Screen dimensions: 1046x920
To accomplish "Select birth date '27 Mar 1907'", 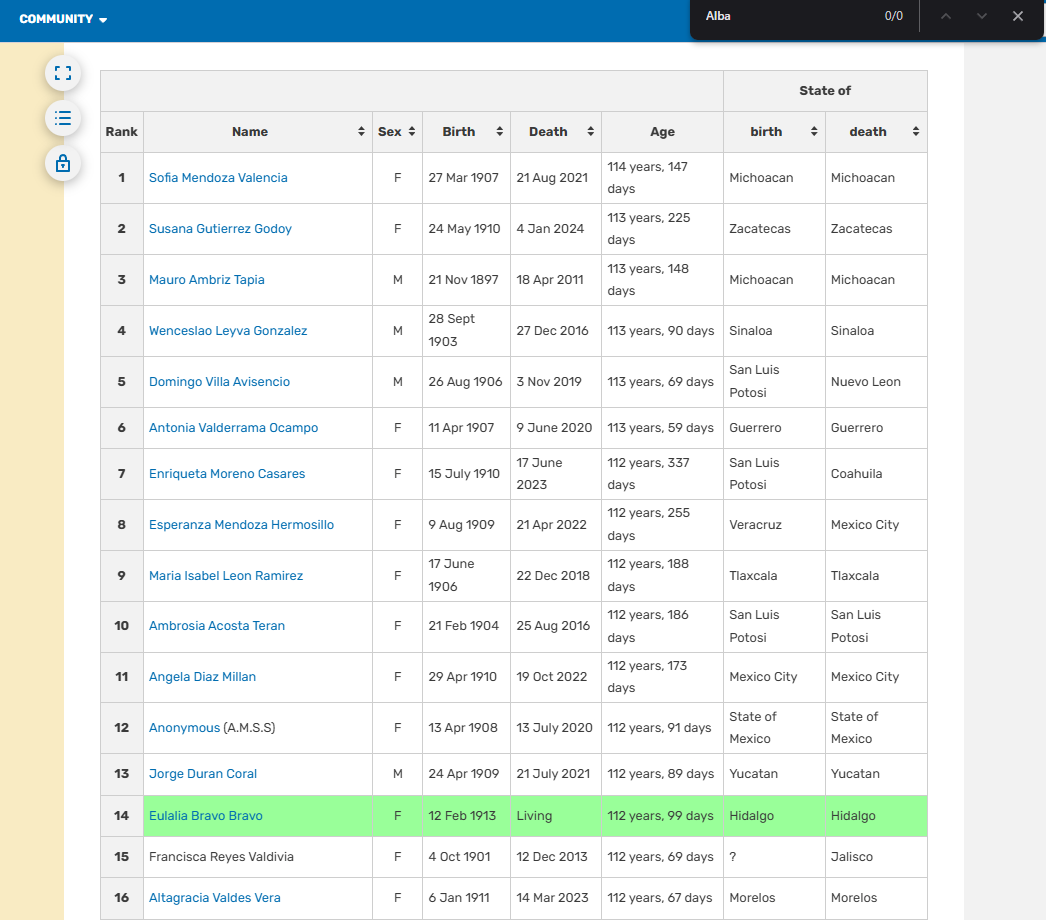I will (x=464, y=177).
